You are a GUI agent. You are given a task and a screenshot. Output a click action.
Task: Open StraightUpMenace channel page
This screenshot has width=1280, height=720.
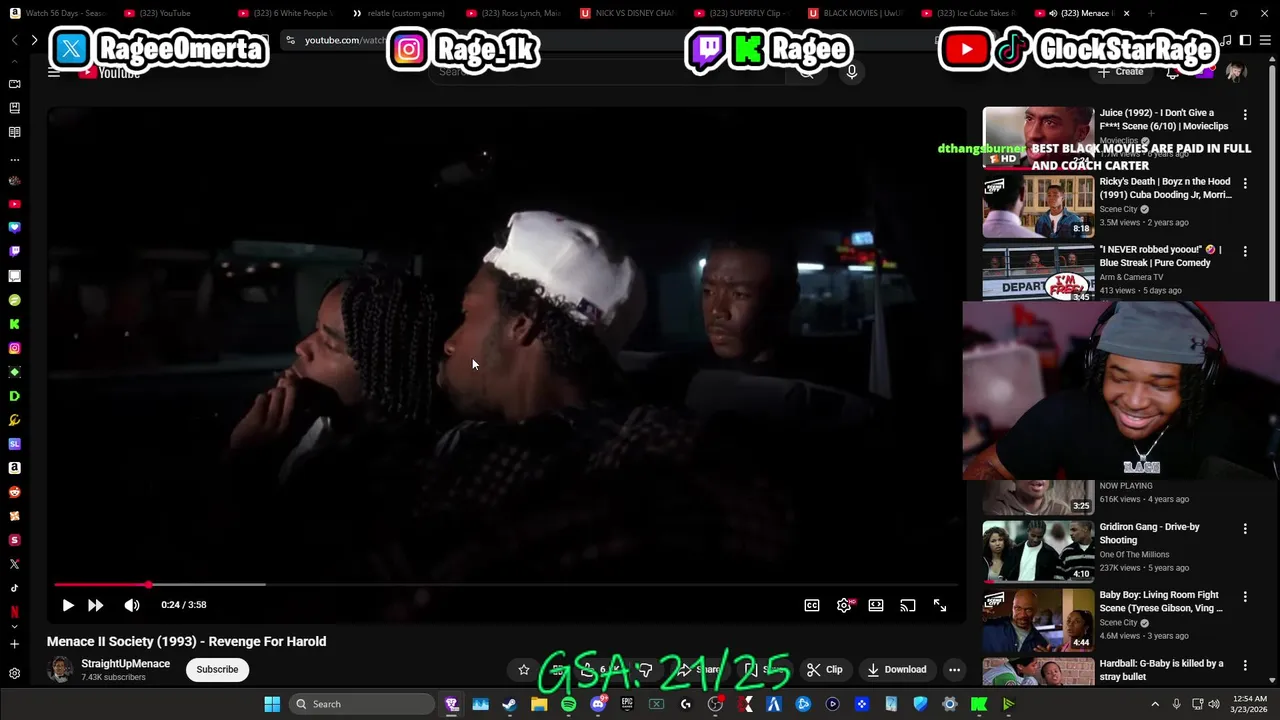click(125, 664)
